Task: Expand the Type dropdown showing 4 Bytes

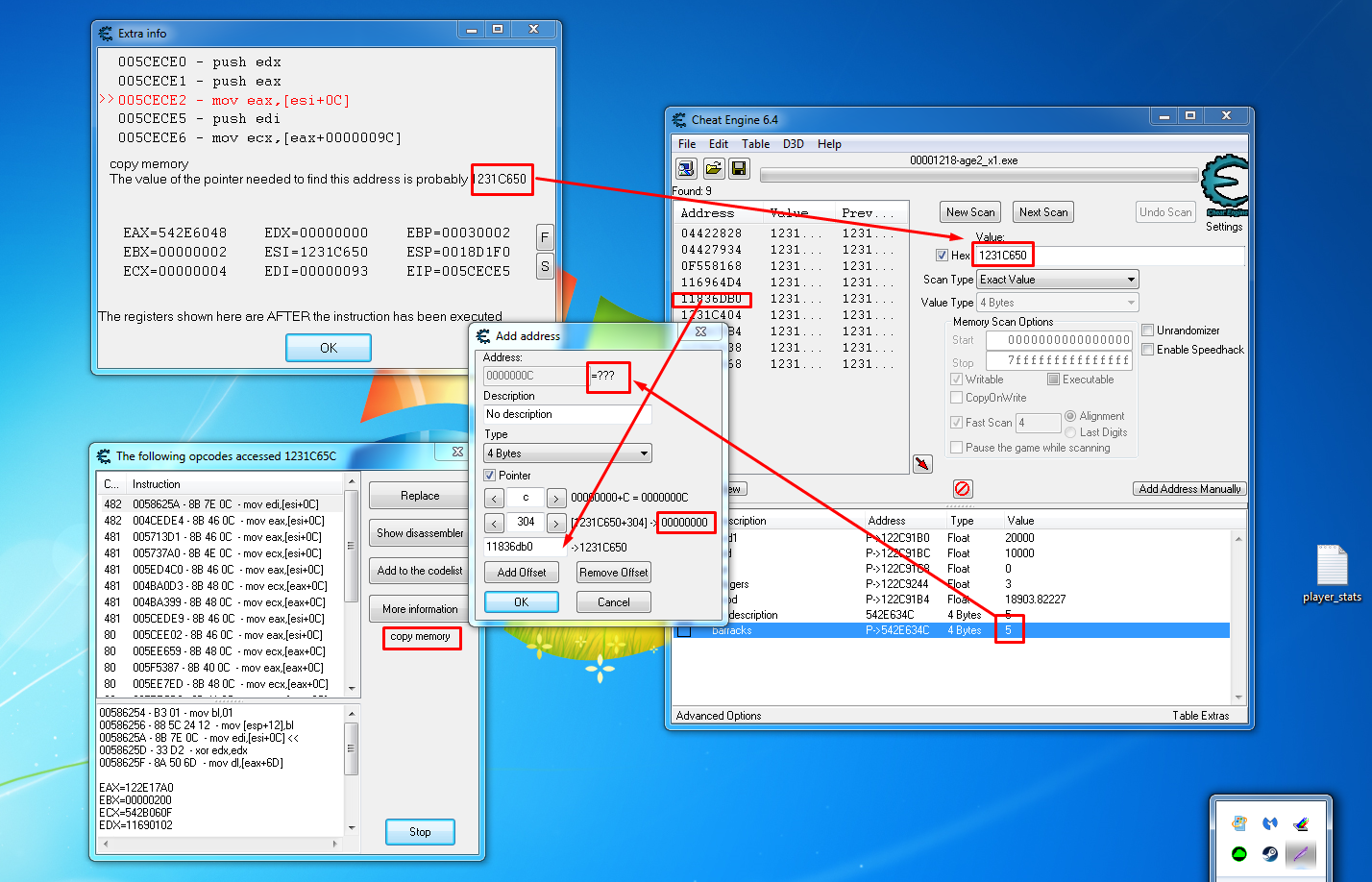Action: 567,453
